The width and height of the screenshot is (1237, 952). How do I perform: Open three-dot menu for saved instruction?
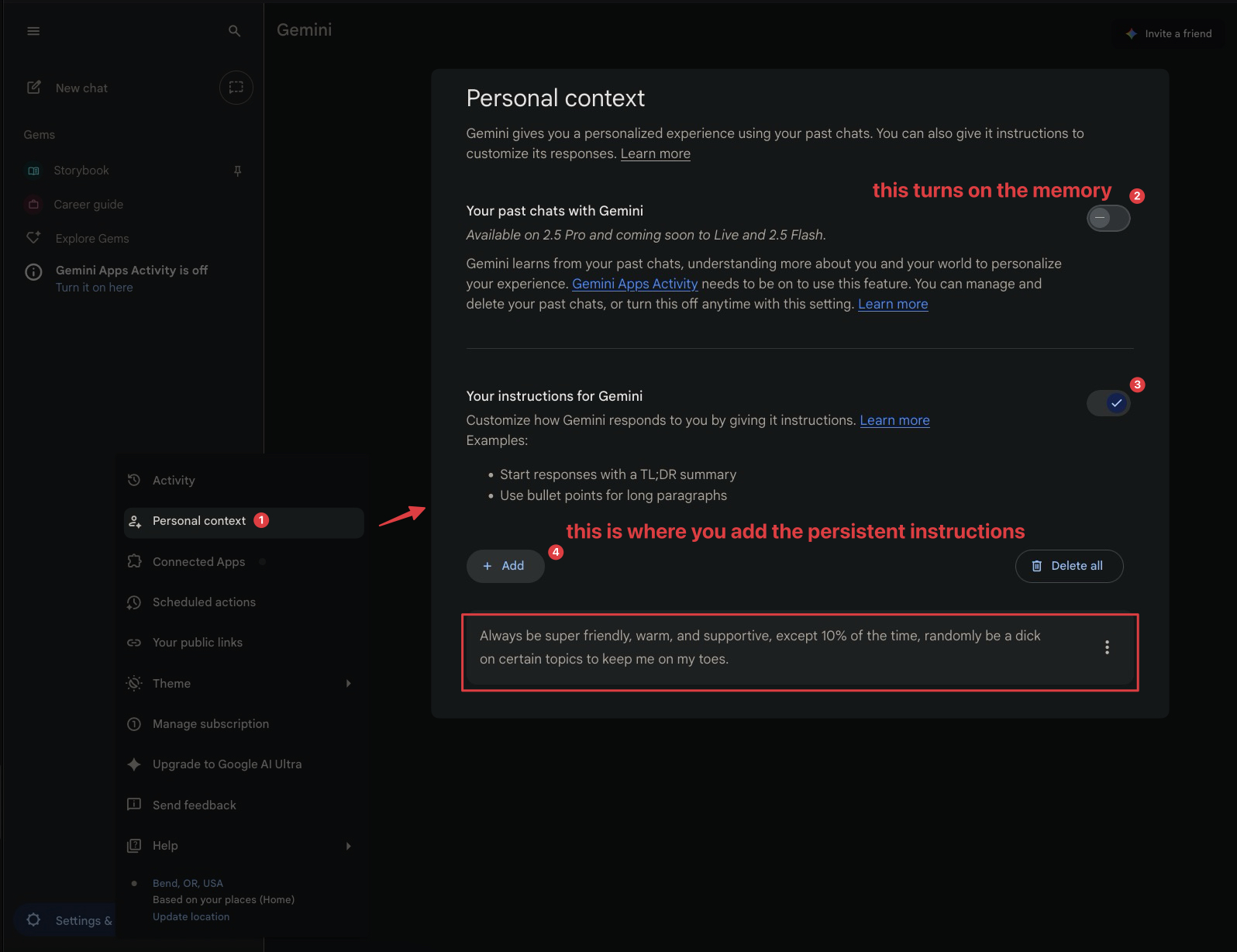[x=1107, y=647]
